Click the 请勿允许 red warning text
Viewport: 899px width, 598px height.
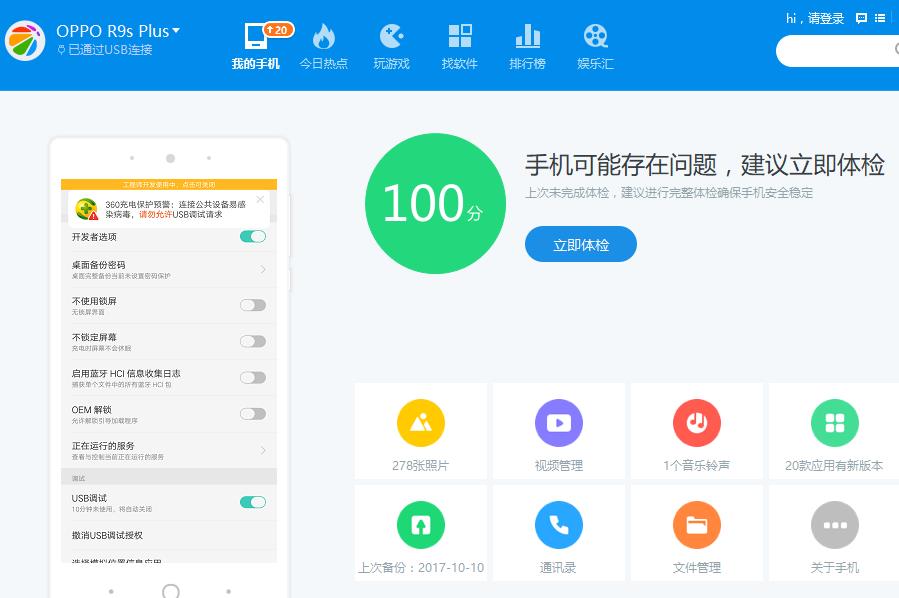[155, 214]
